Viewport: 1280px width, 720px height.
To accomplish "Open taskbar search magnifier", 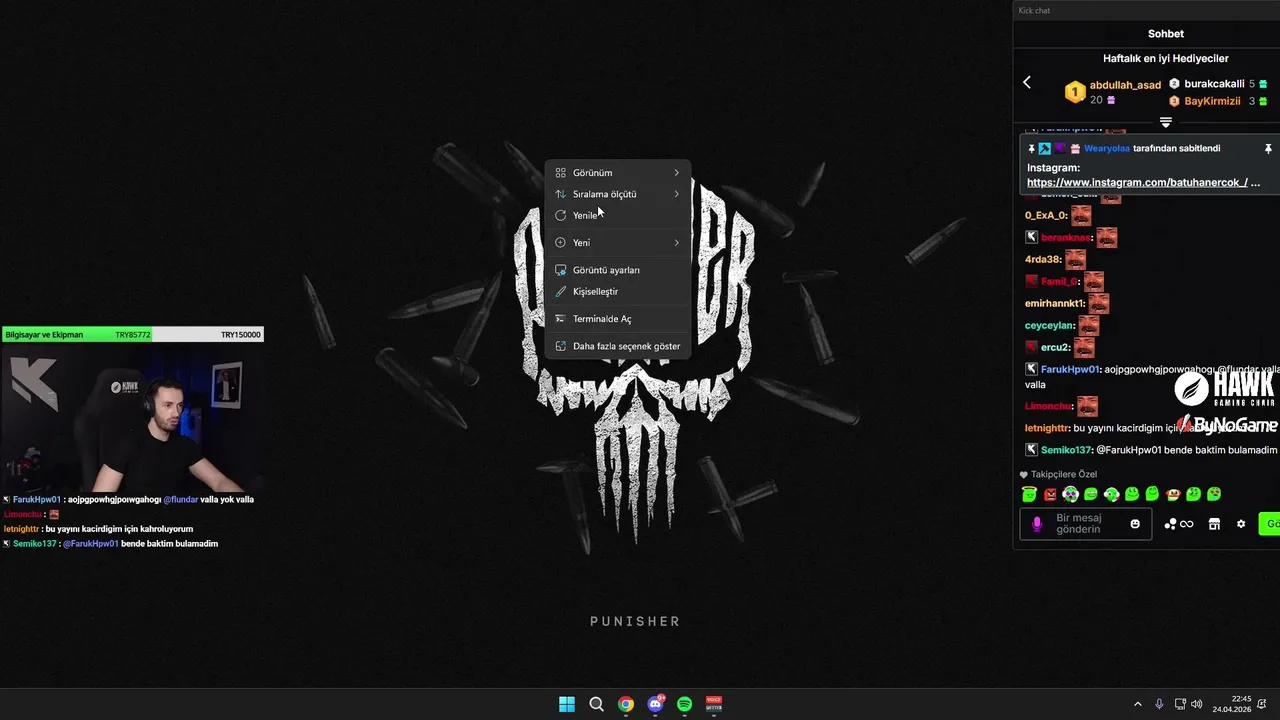I will point(596,704).
